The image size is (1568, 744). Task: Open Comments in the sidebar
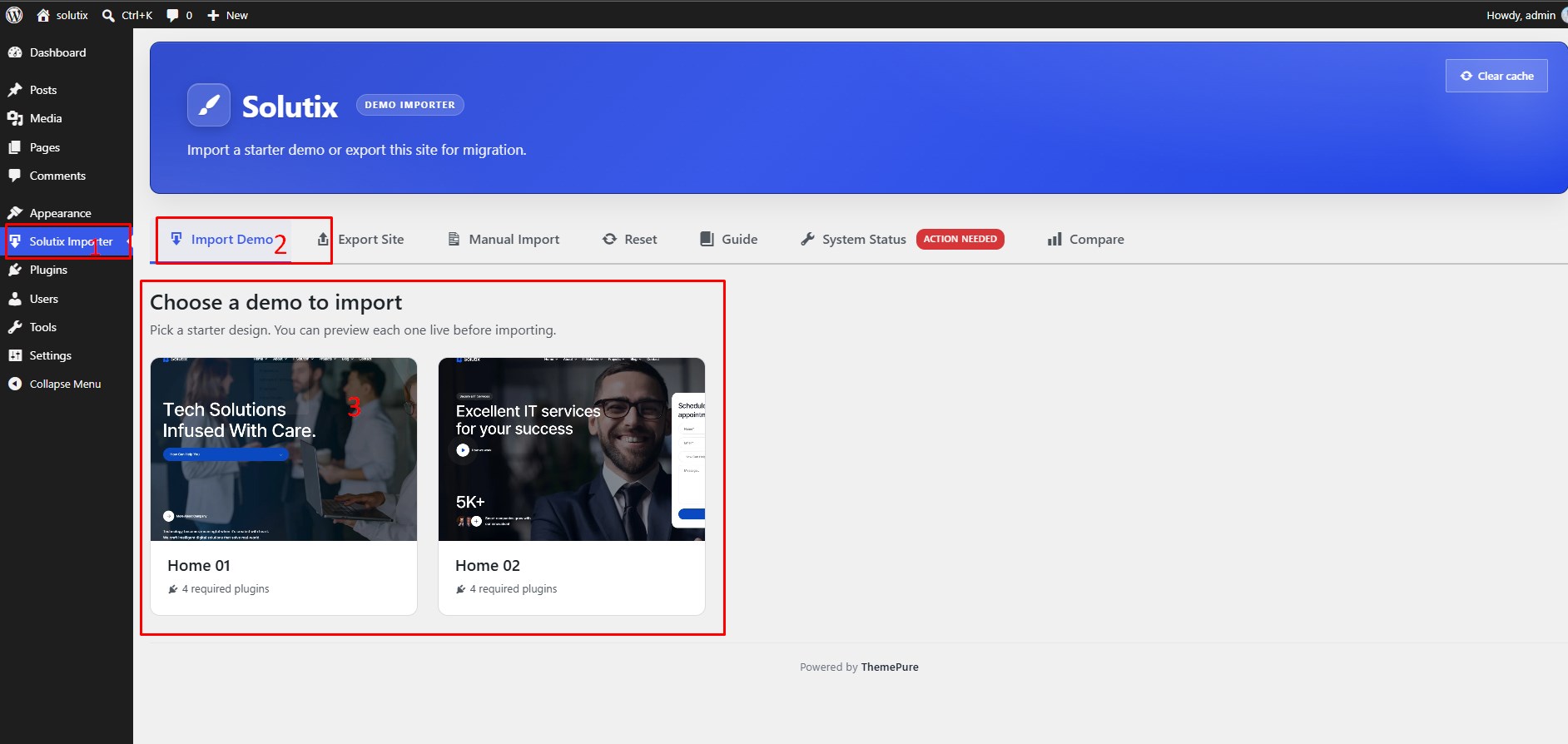(x=67, y=176)
